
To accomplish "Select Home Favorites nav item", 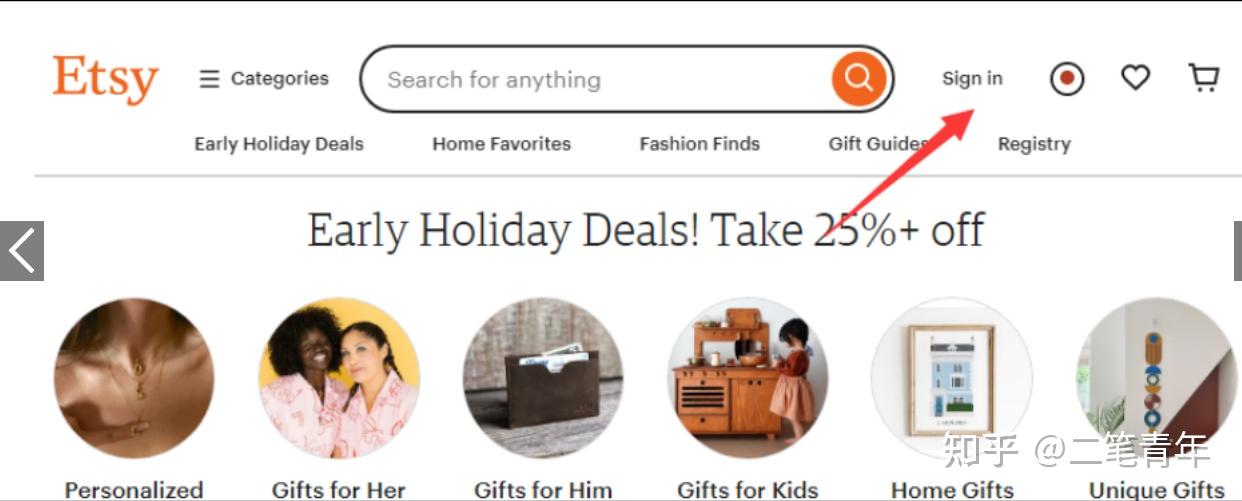I will 502,144.
